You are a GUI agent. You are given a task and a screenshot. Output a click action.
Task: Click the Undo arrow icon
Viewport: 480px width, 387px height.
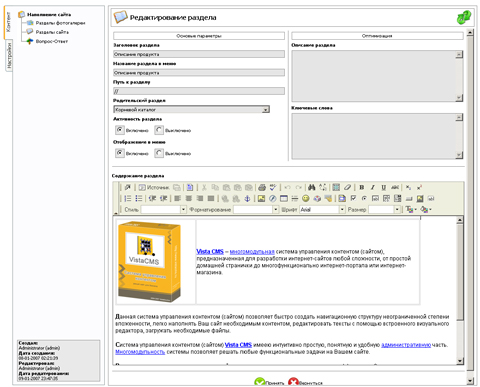288,187
